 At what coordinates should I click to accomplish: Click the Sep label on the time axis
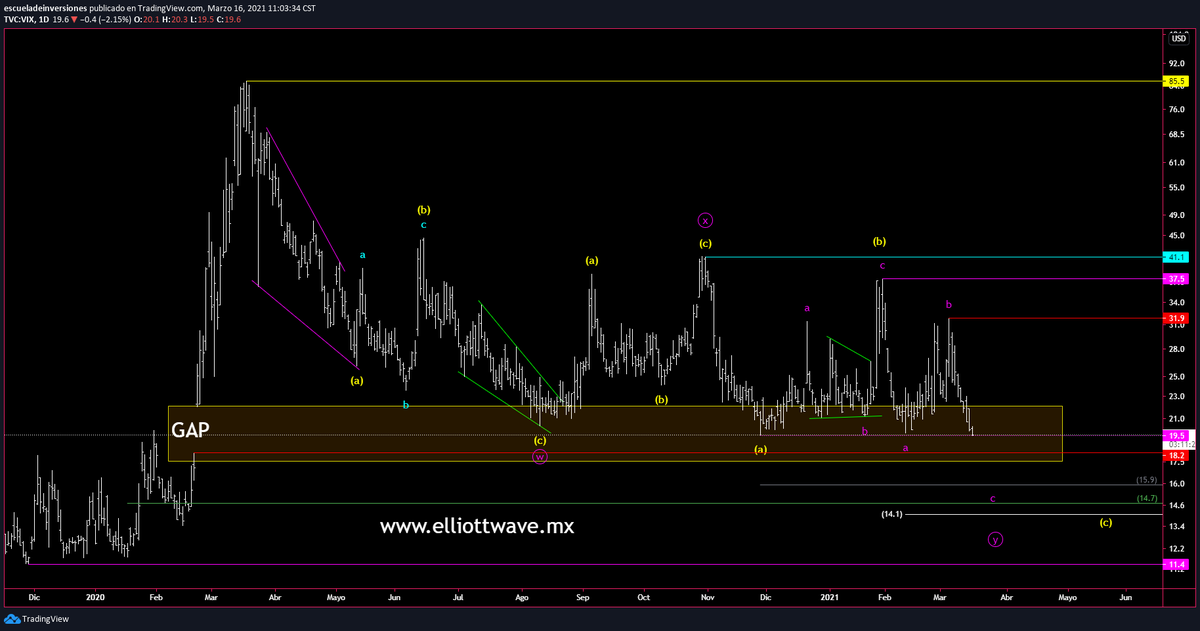pos(583,597)
